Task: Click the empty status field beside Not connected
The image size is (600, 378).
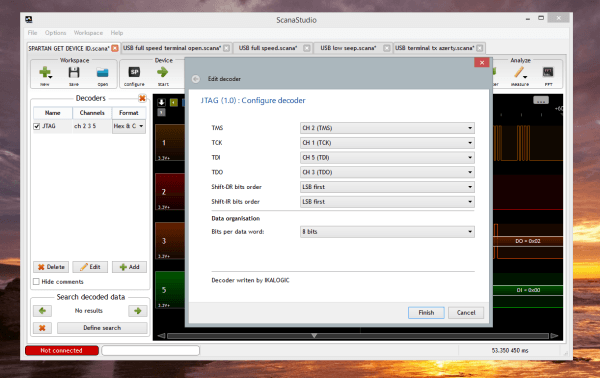Action: tap(151, 350)
